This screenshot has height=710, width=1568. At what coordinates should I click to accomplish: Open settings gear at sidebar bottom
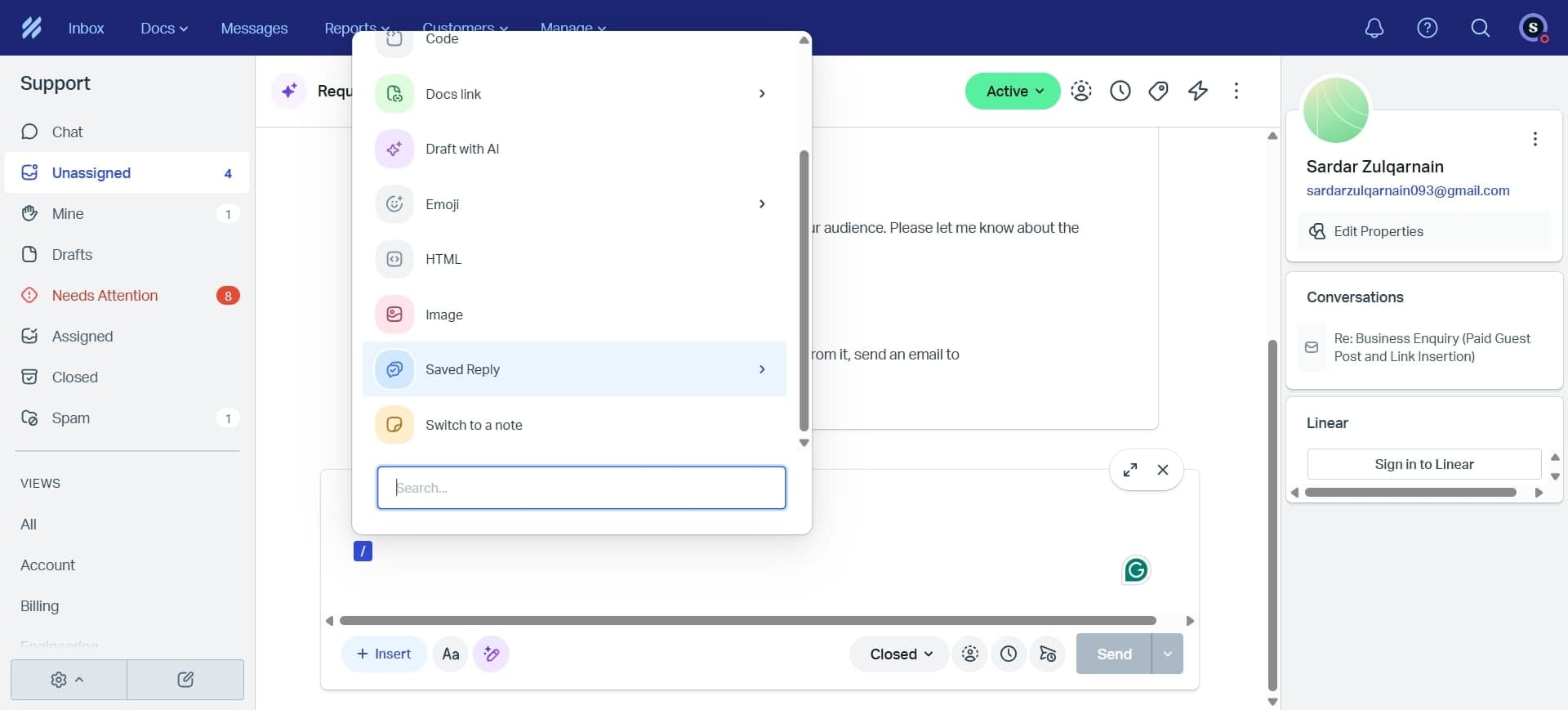coord(68,680)
